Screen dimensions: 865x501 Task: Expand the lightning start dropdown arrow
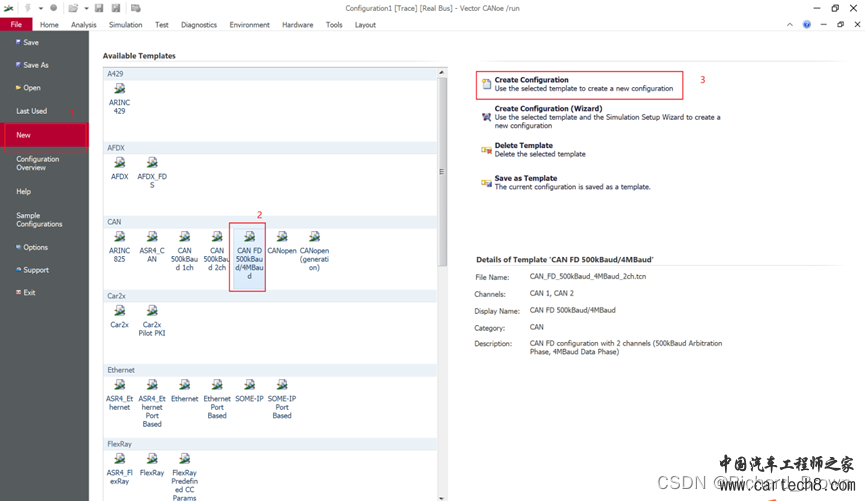tap(41, 9)
